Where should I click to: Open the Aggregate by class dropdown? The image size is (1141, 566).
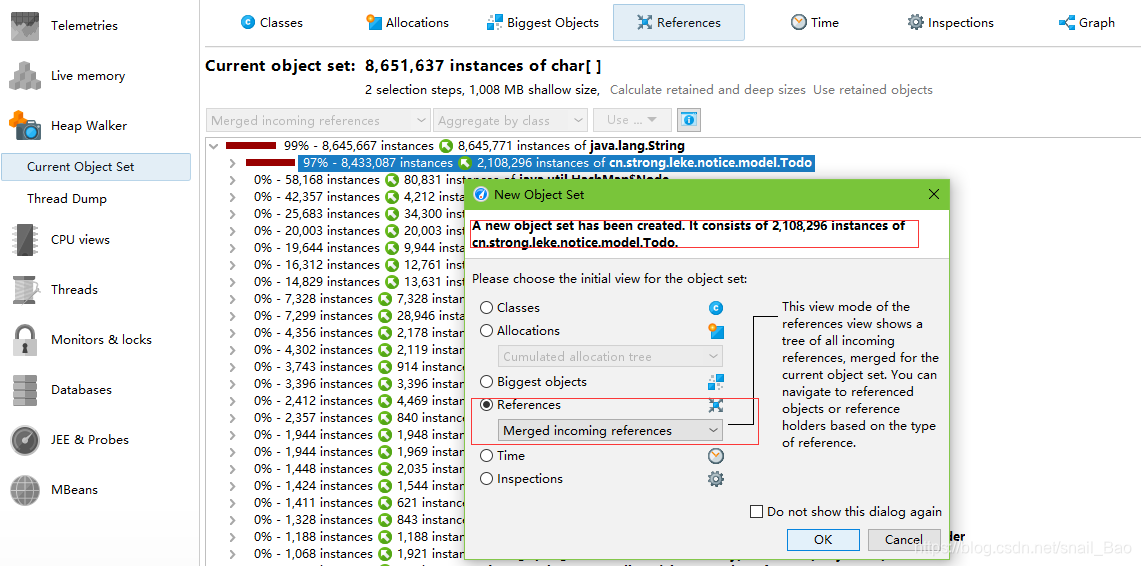coord(510,120)
